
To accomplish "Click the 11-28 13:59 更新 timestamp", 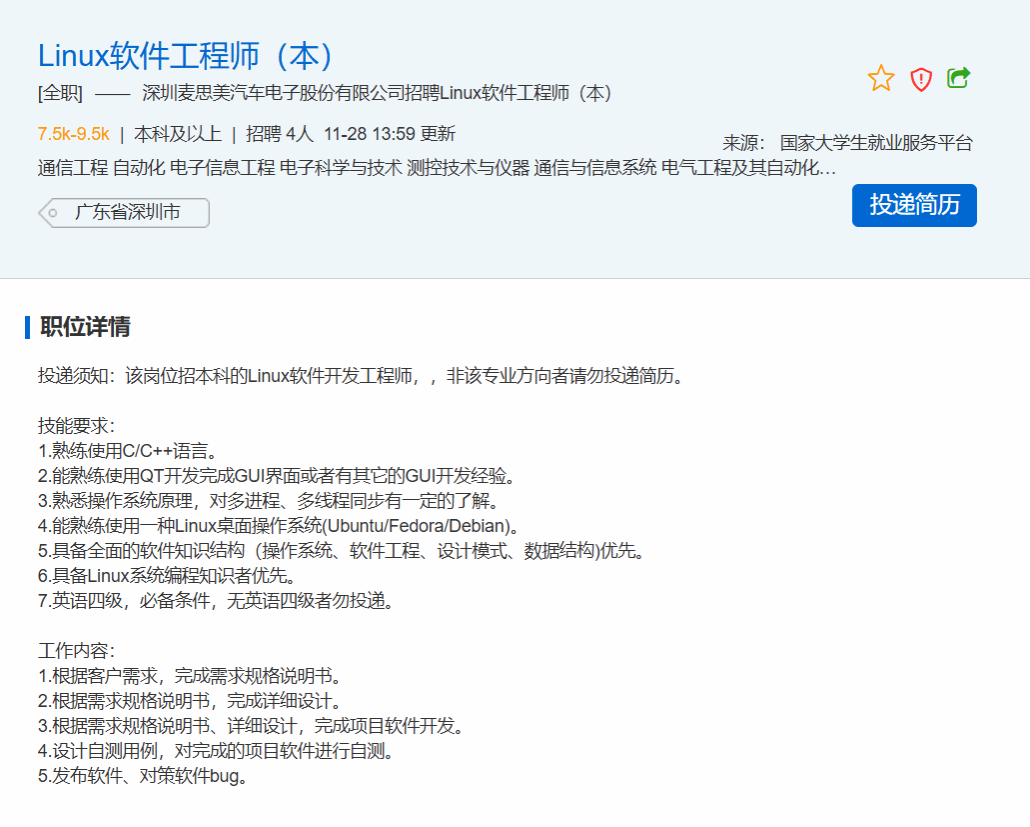I will click(x=389, y=134).
